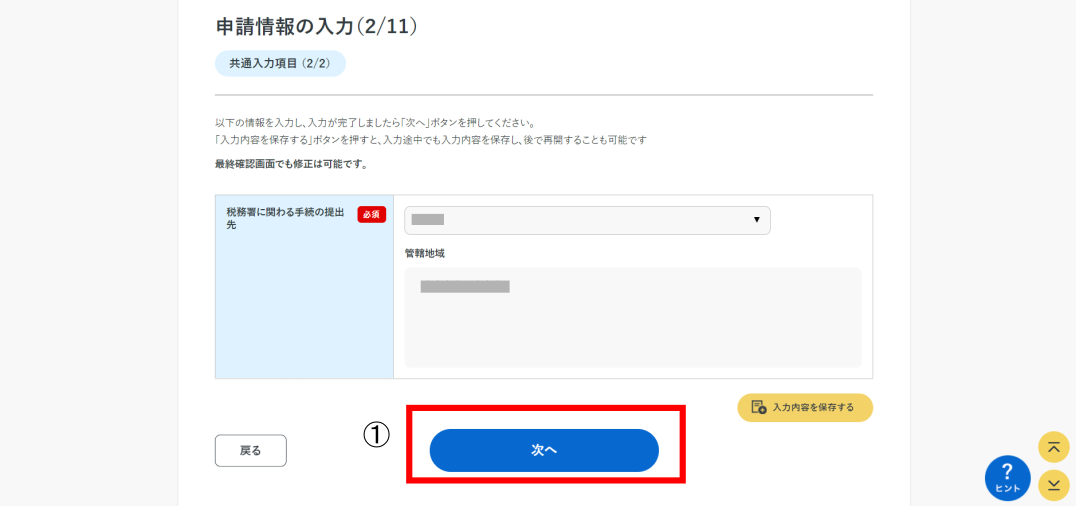This screenshot has height=506, width=1076.
Task: Click inside the 管轄地域 gray text area
Action: [x=633, y=317]
